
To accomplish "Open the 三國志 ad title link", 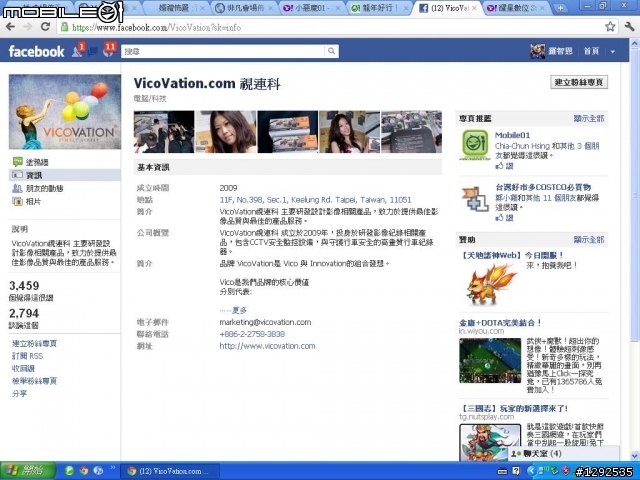I will point(514,408).
